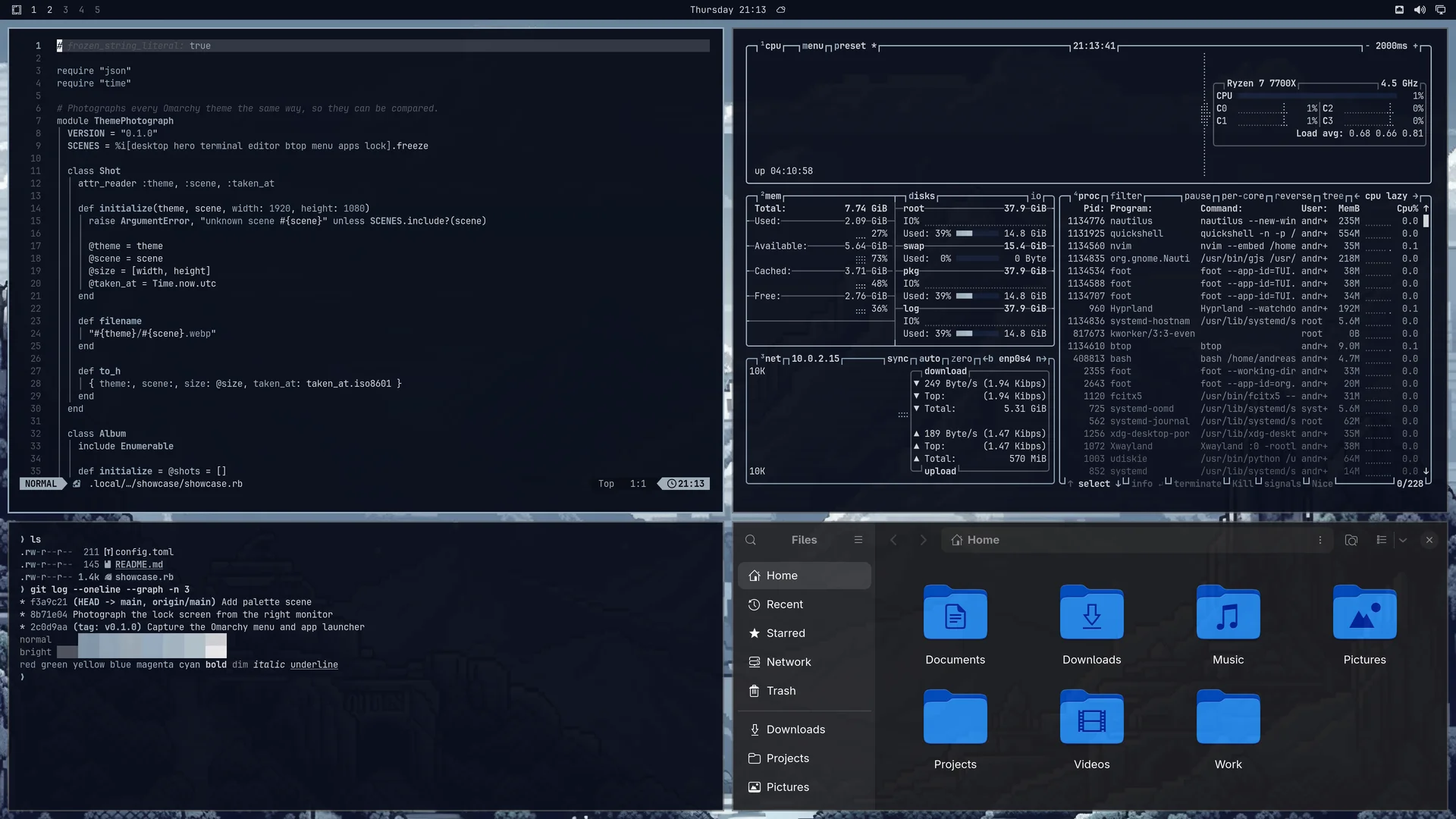The height and width of the screenshot is (819, 1456).
Task: Open the Projects folder in the grid
Action: (x=955, y=730)
